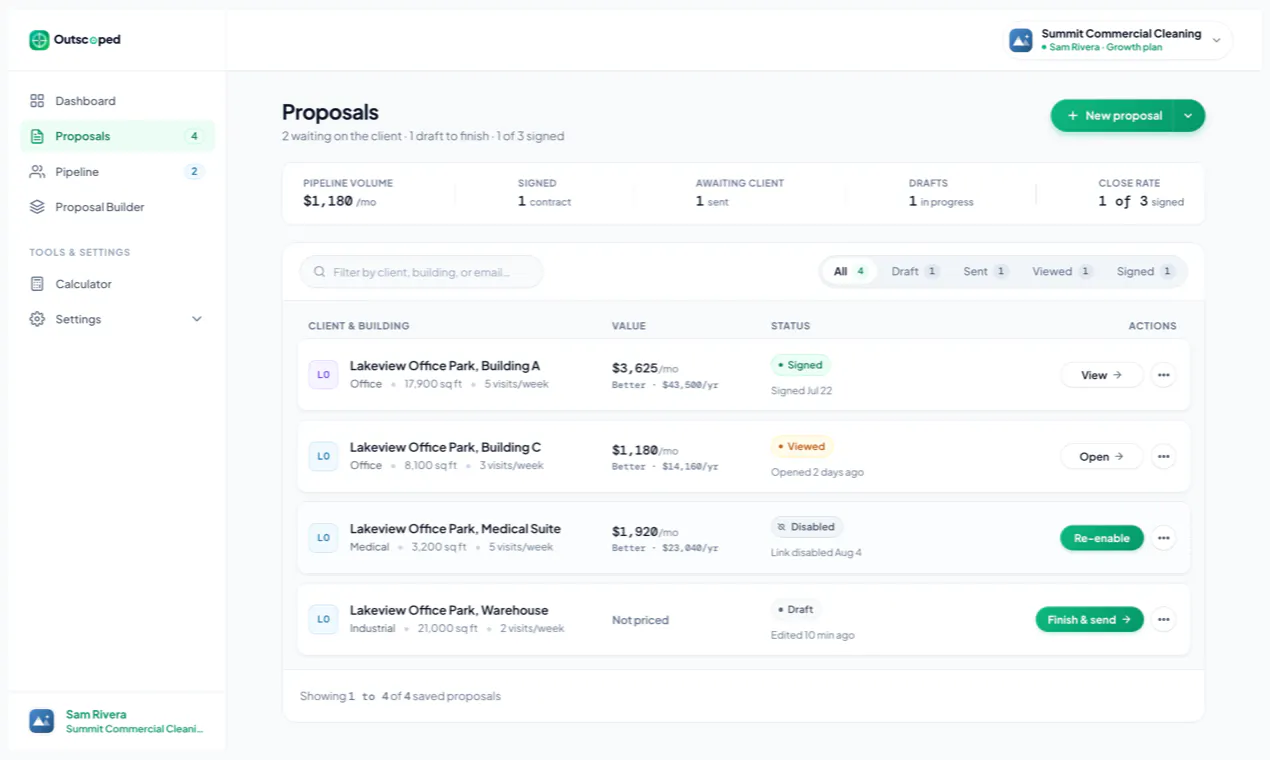1270x760 pixels.
Task: Click the Outscoped logo icon
Action: pos(39,40)
